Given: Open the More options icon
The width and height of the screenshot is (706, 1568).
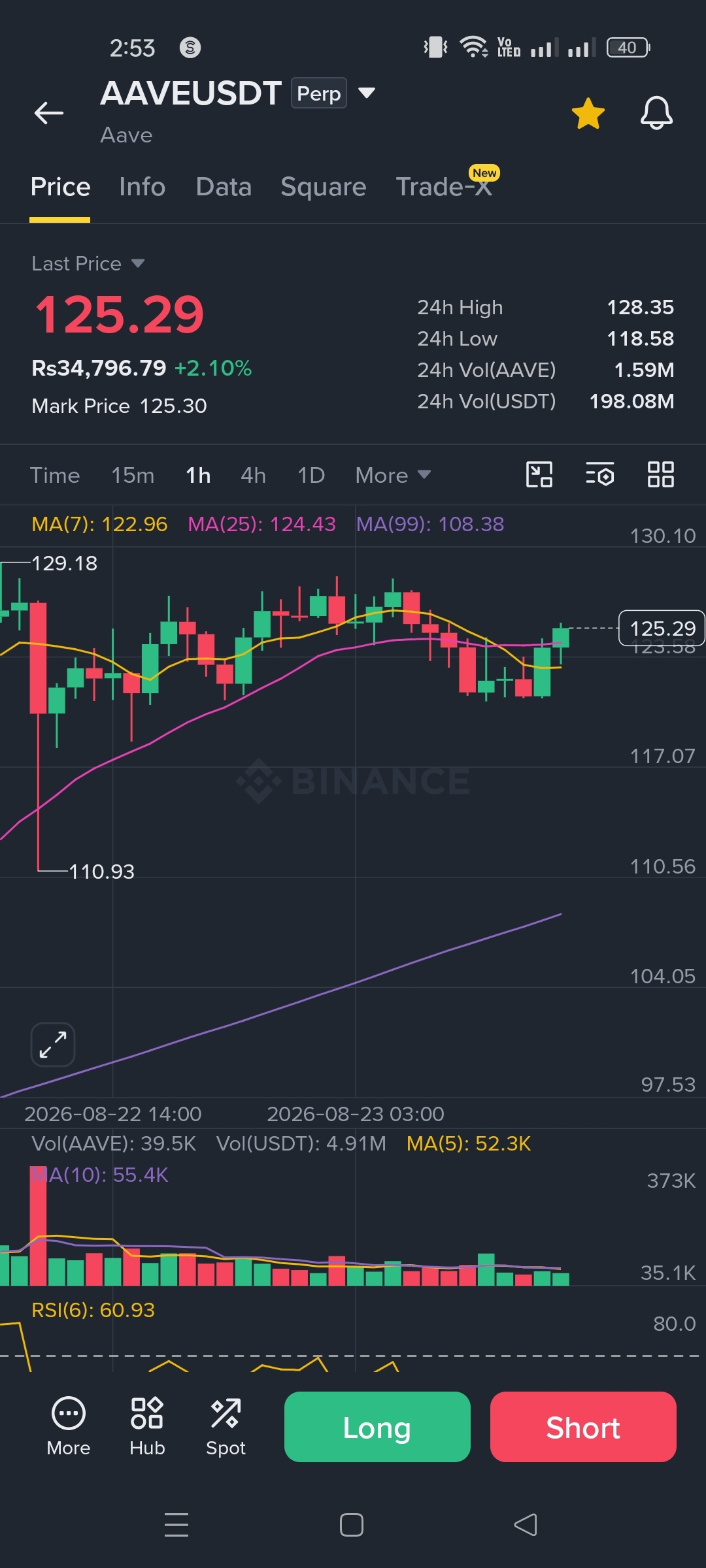Looking at the screenshot, I should (x=69, y=1427).
